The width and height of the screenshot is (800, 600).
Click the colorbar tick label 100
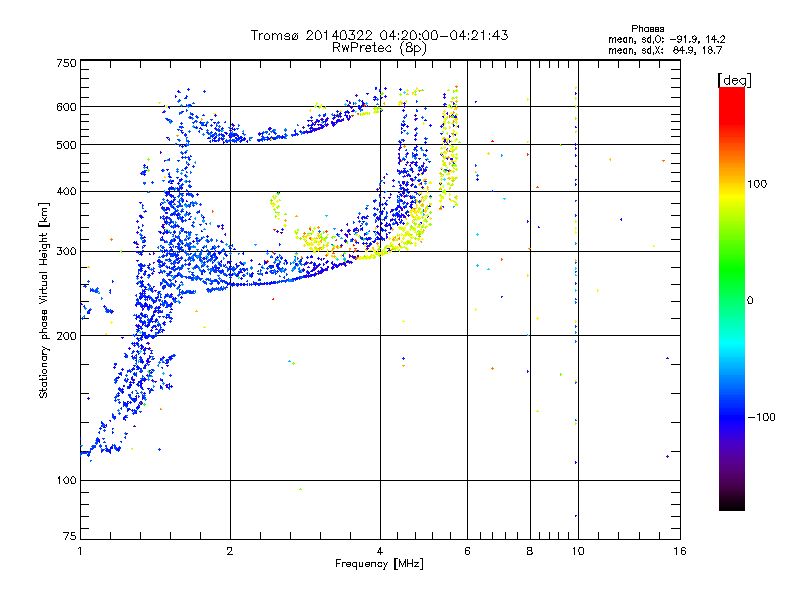point(757,184)
